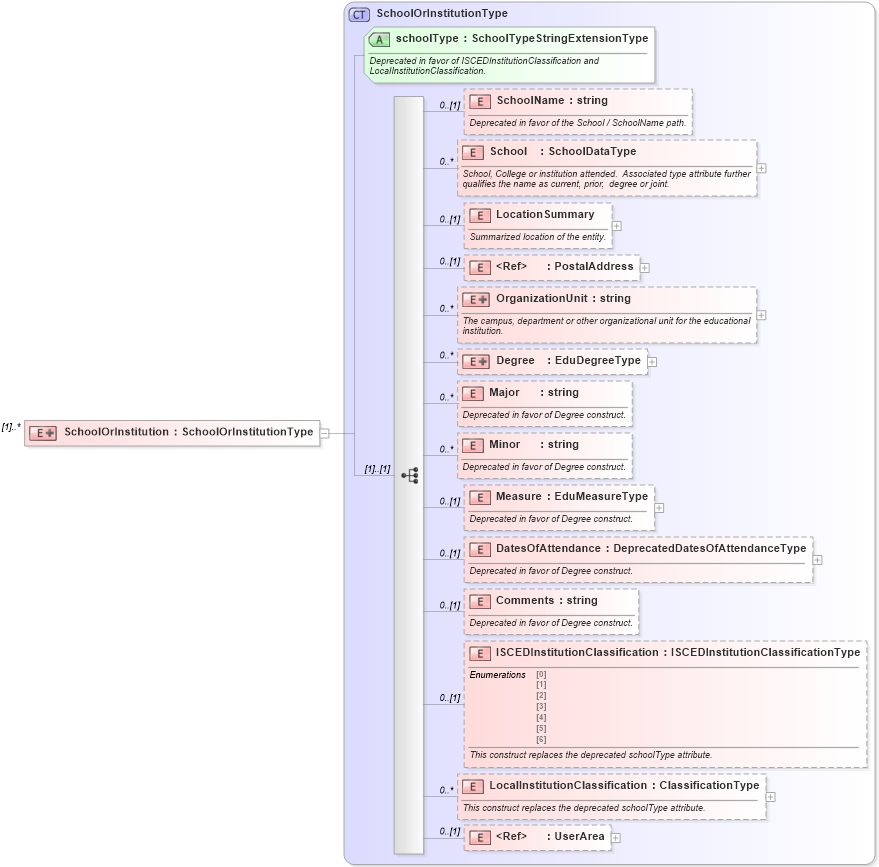The height and width of the screenshot is (867, 879).
Task: Expand the DatesOfAttendance element
Action: [x=818, y=560]
